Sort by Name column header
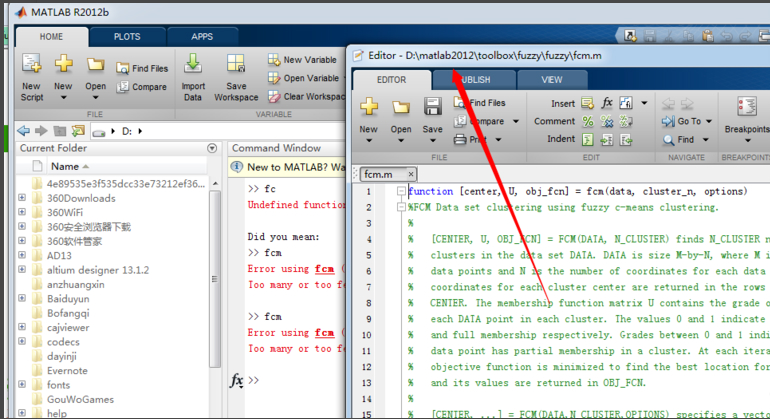 (x=65, y=167)
